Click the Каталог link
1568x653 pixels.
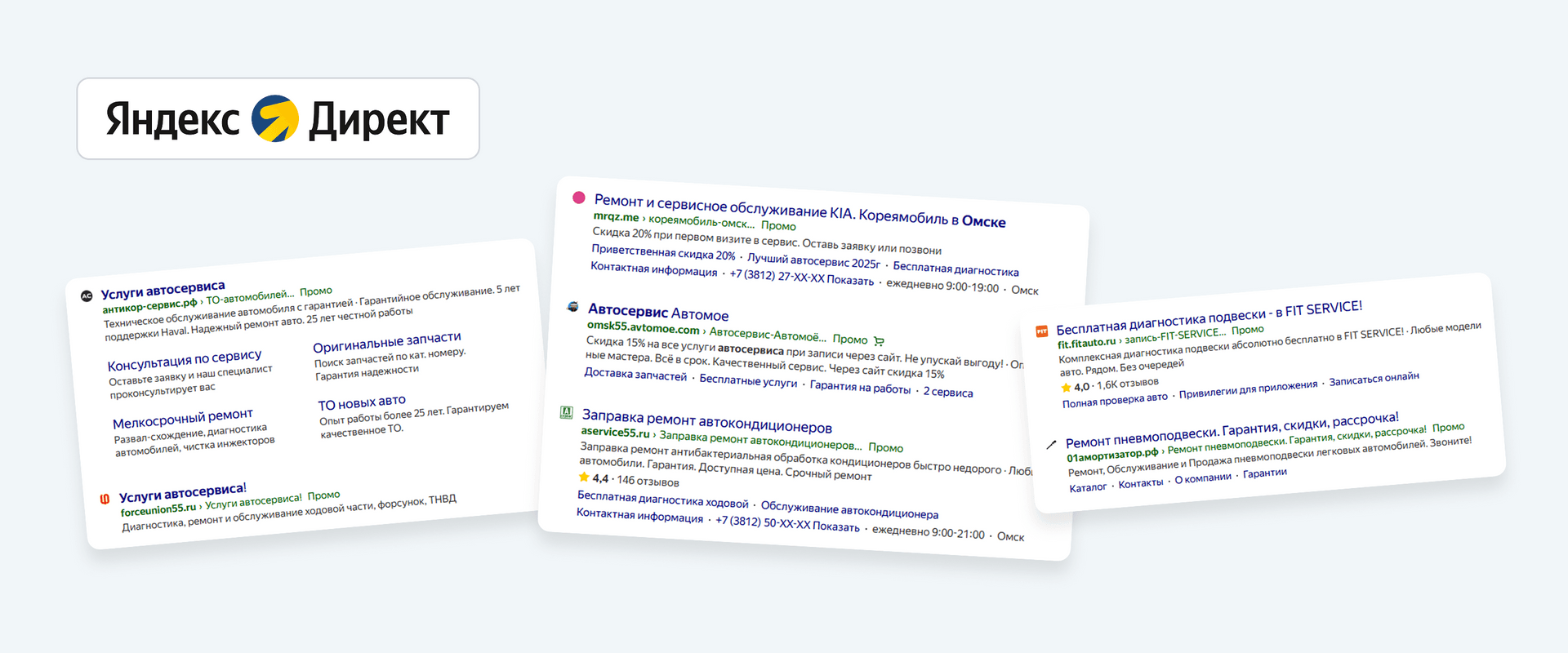1088,487
